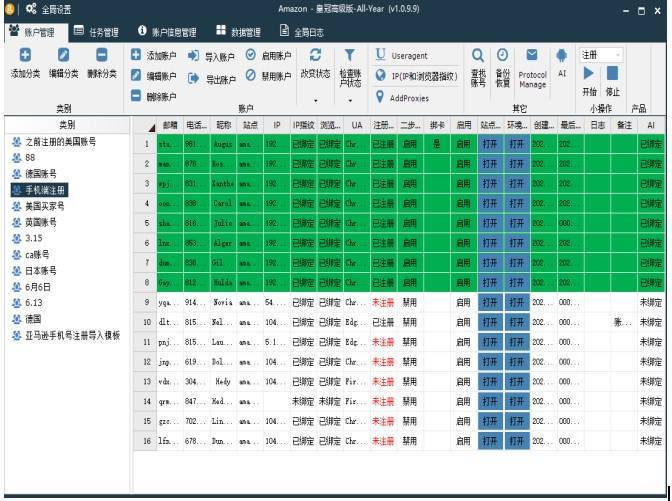This screenshot has height=501, width=672.
Task: Click the IP指纹 column header
Action: [x=303, y=125]
